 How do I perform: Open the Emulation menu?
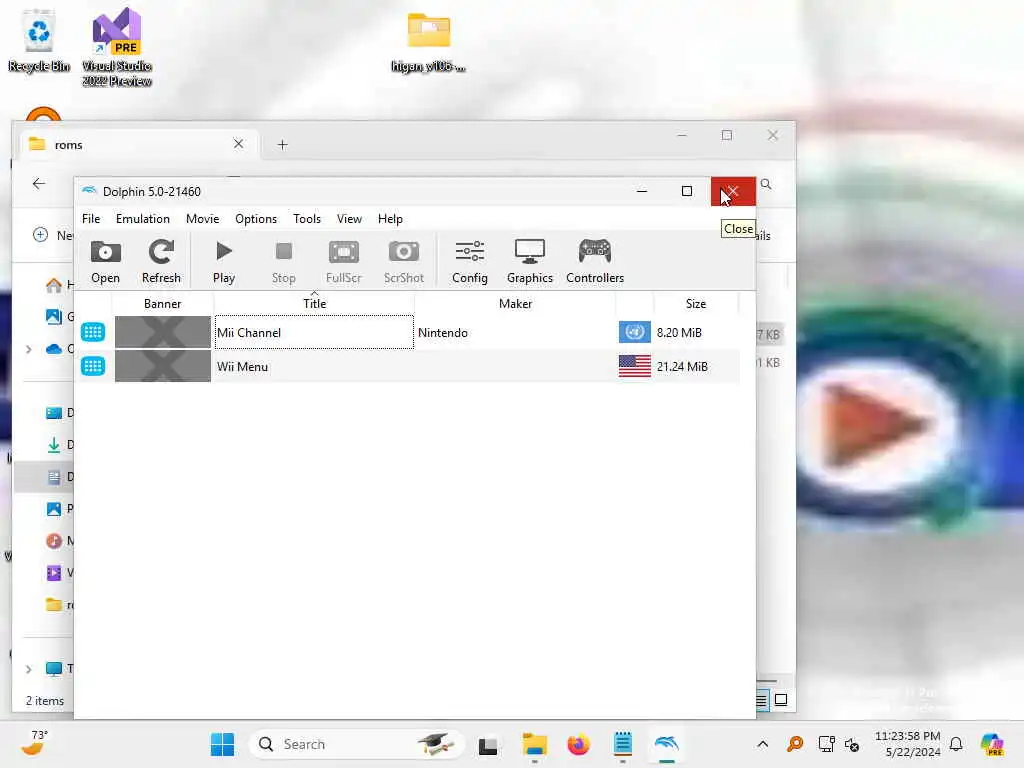tap(142, 219)
